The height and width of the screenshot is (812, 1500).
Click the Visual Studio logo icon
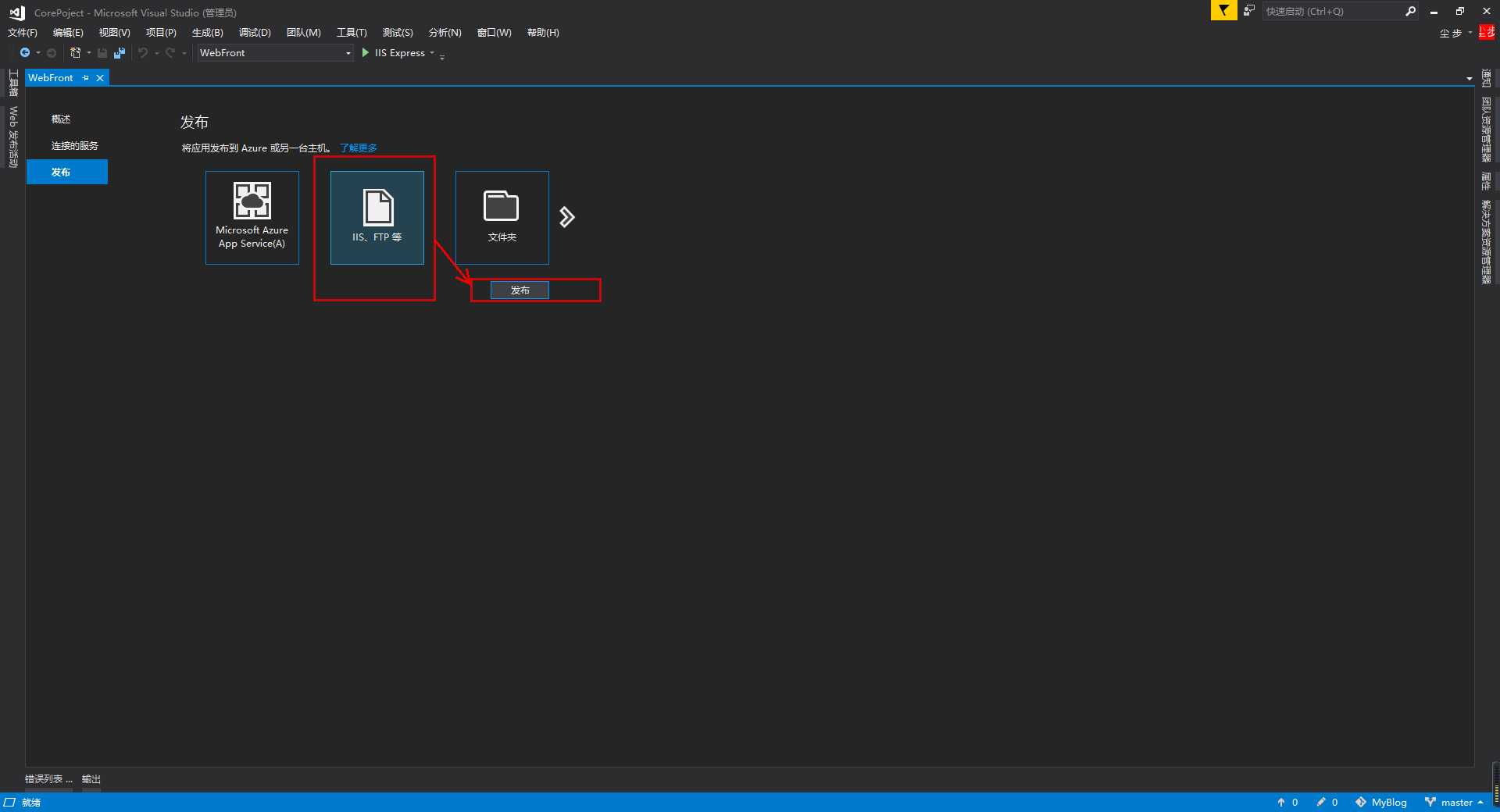pos(17,12)
